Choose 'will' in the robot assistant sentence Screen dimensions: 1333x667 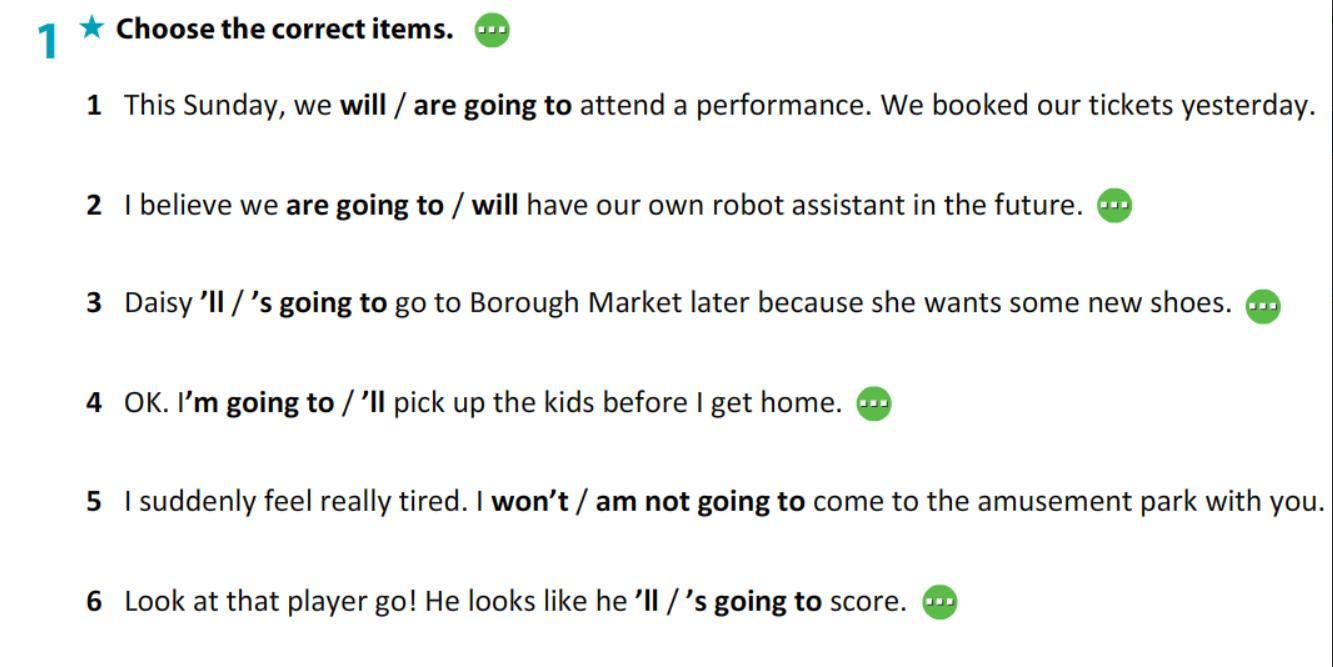(x=495, y=205)
